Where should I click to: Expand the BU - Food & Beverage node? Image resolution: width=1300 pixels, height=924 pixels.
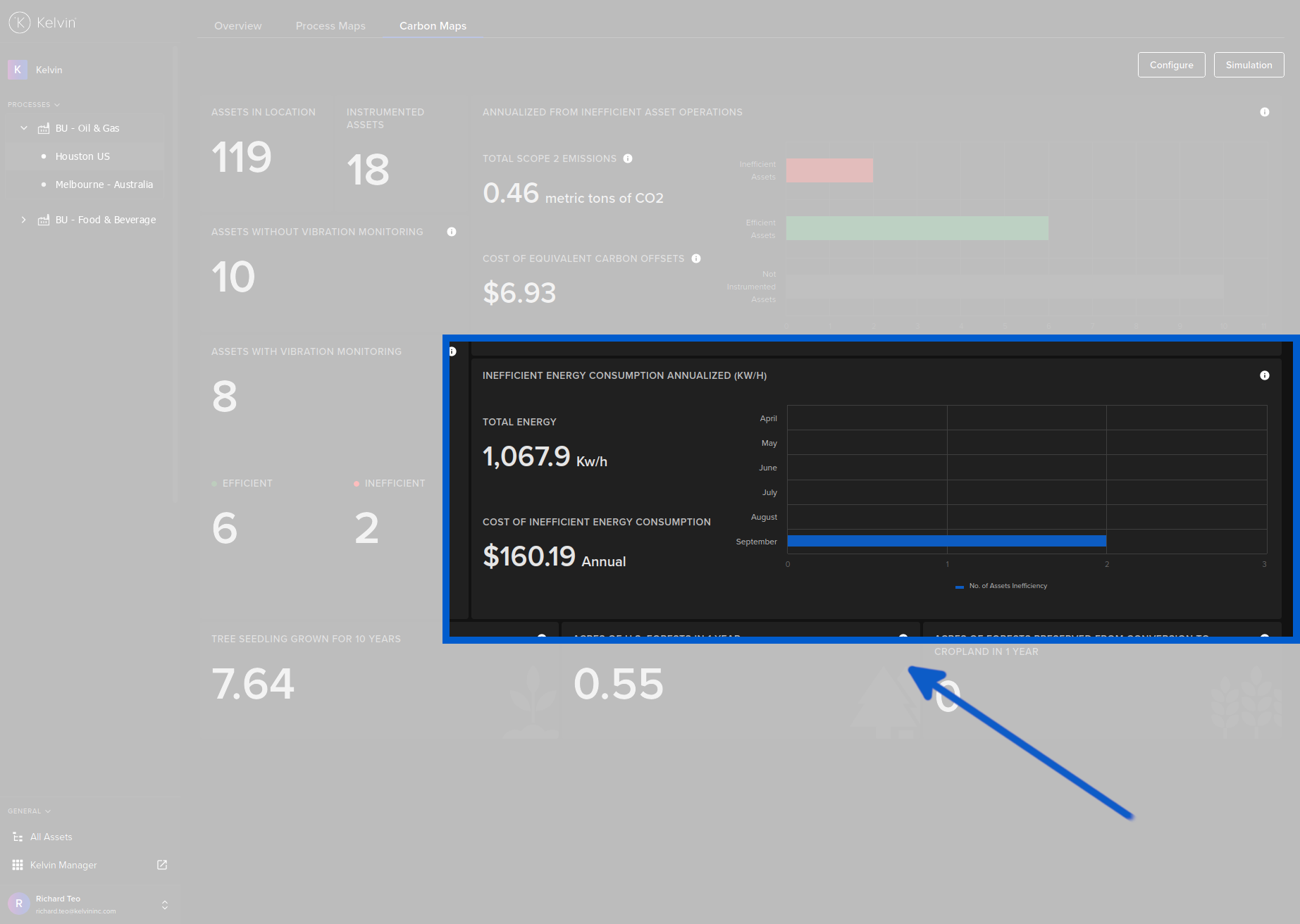[24, 220]
